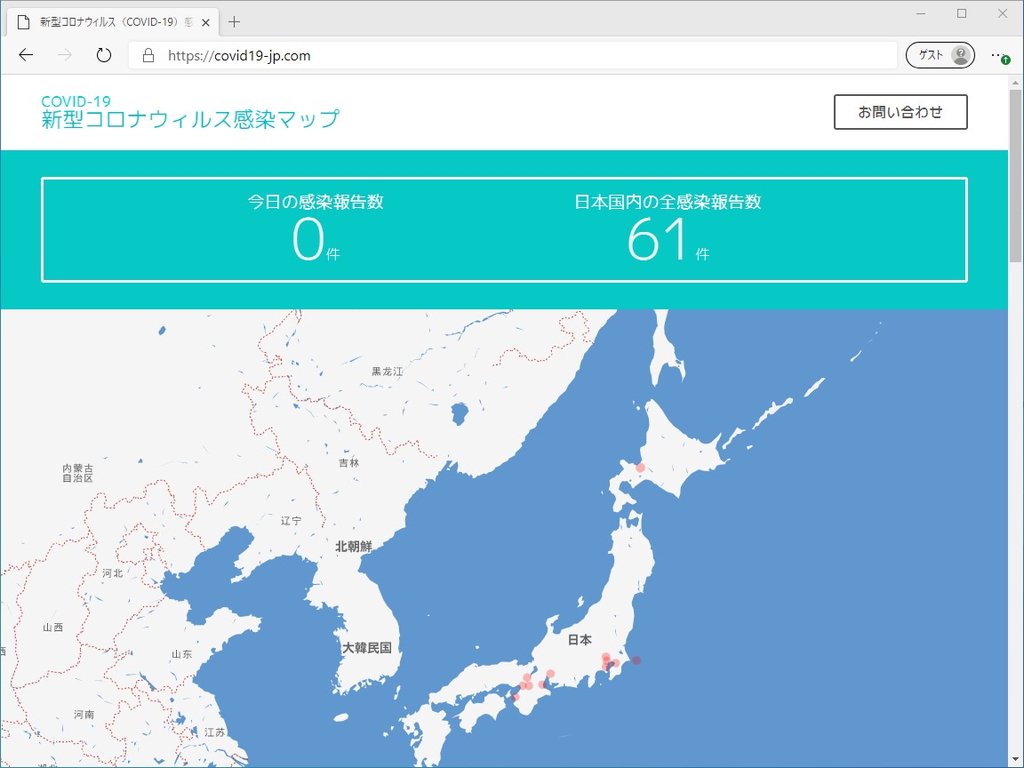Image resolution: width=1024 pixels, height=768 pixels.
Task: Switch to the COVID-19 map tab
Action: point(110,20)
